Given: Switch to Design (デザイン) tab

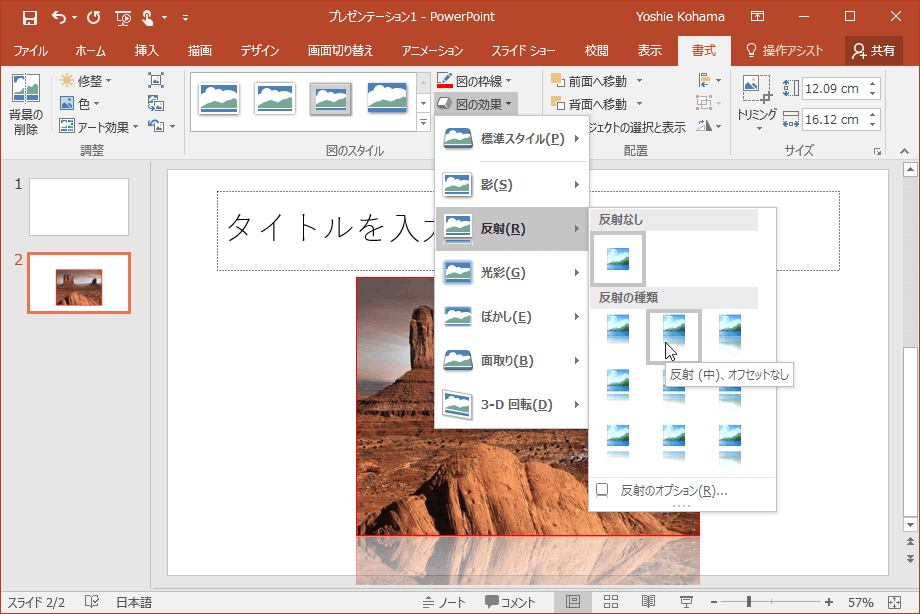Looking at the screenshot, I should [x=259, y=50].
